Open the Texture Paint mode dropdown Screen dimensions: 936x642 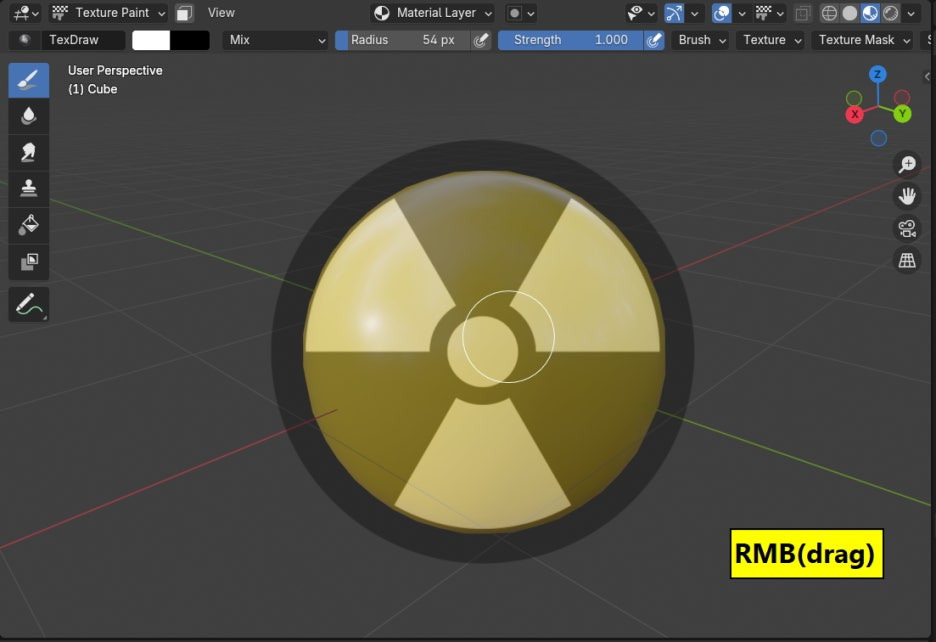(x=107, y=13)
